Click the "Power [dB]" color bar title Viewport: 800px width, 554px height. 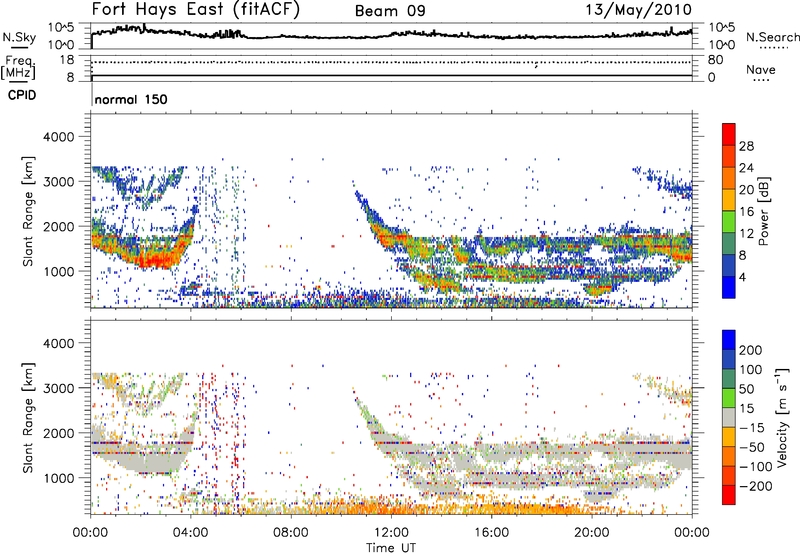click(x=763, y=211)
